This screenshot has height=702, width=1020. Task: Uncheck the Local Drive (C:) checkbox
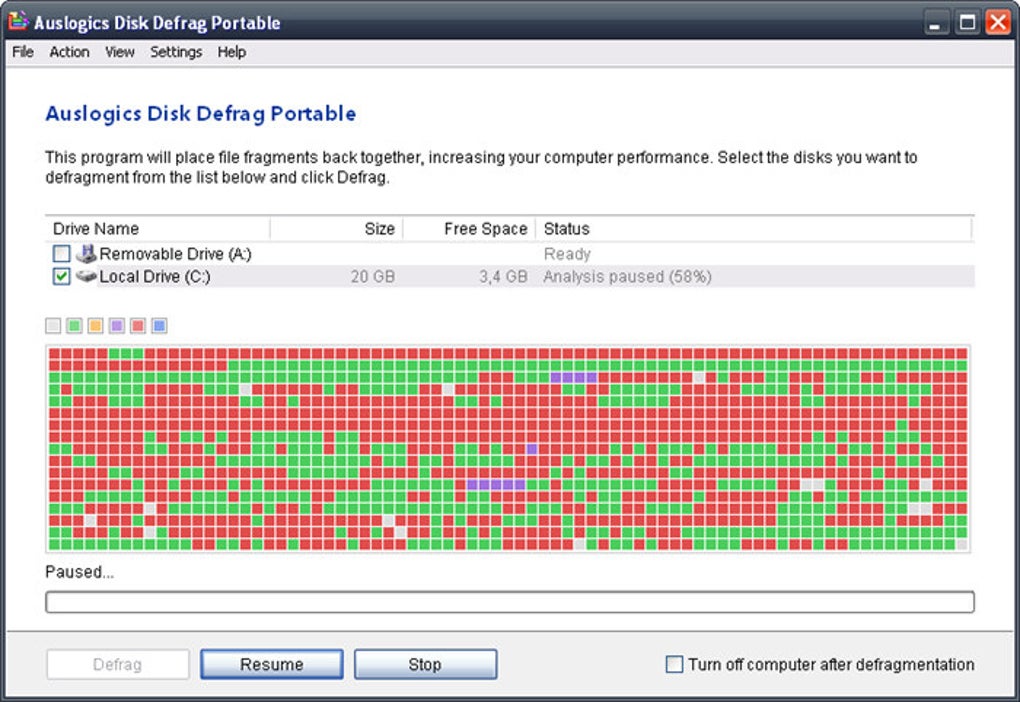[61, 277]
